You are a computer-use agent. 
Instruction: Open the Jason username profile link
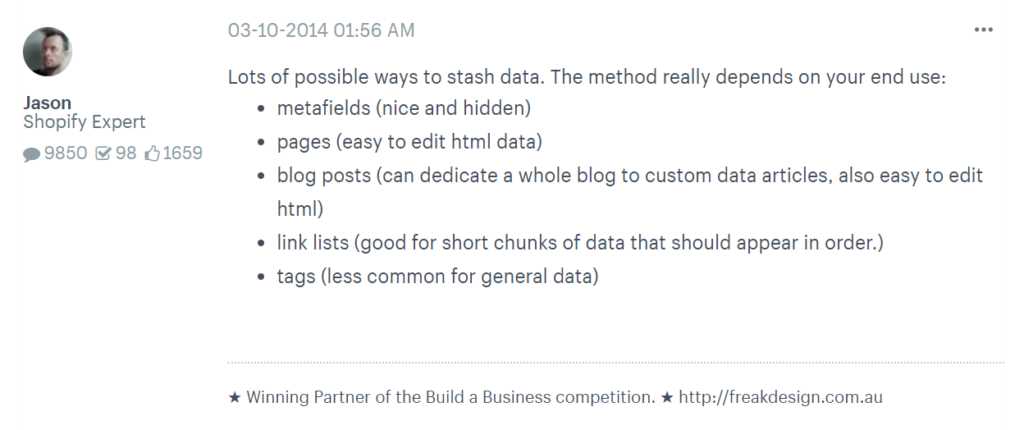47,103
